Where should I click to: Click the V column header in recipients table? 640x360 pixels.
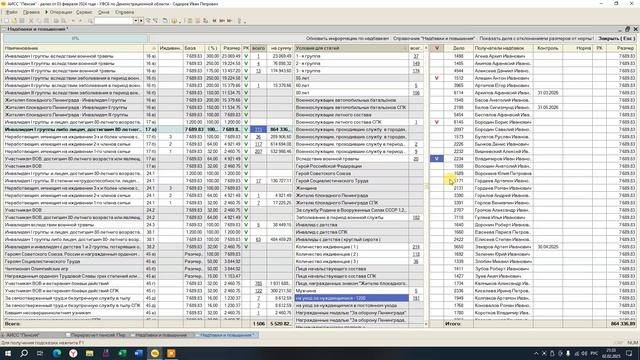tap(437, 48)
